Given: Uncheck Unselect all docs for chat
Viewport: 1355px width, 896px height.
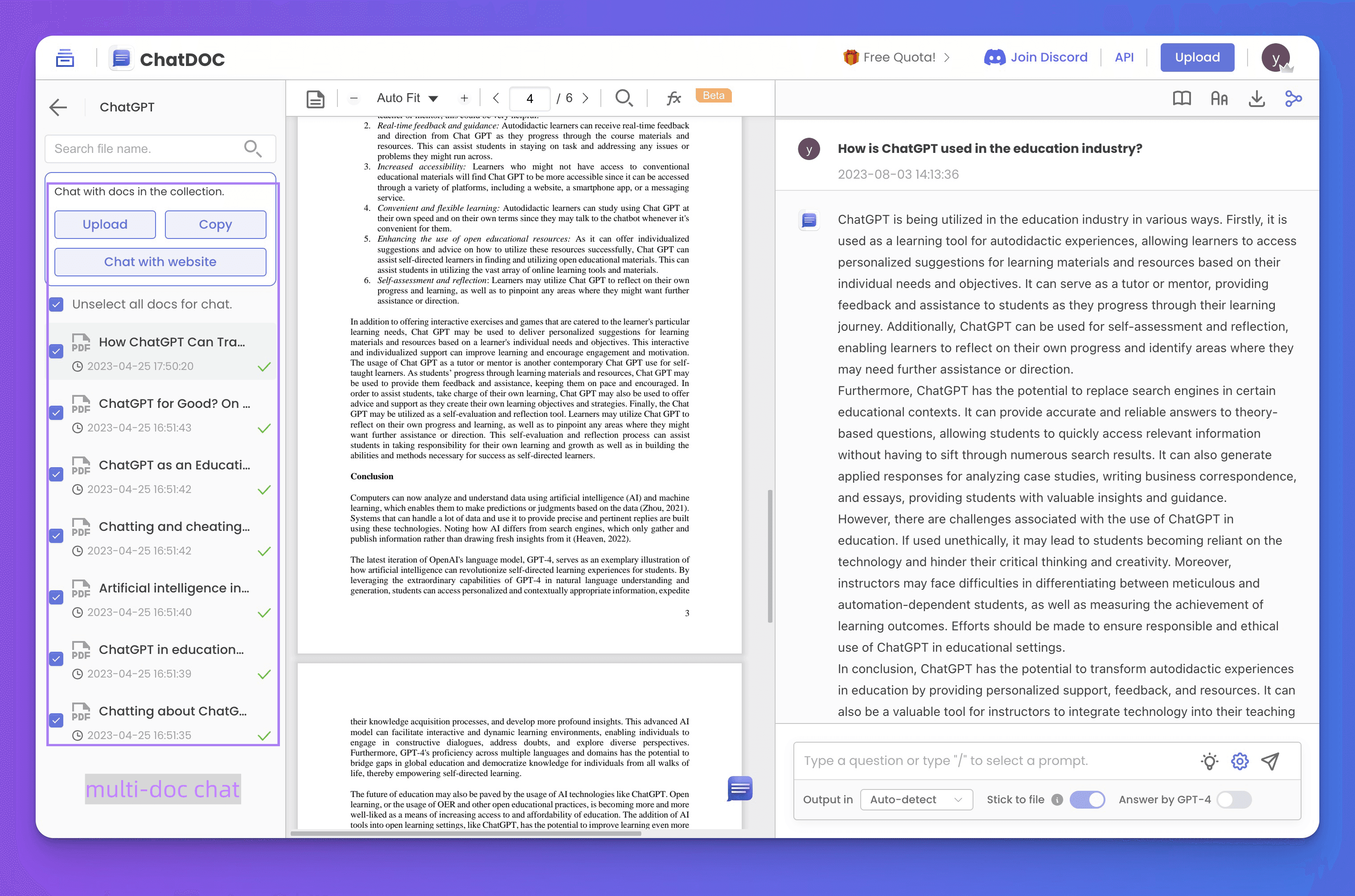Looking at the screenshot, I should click(57, 304).
